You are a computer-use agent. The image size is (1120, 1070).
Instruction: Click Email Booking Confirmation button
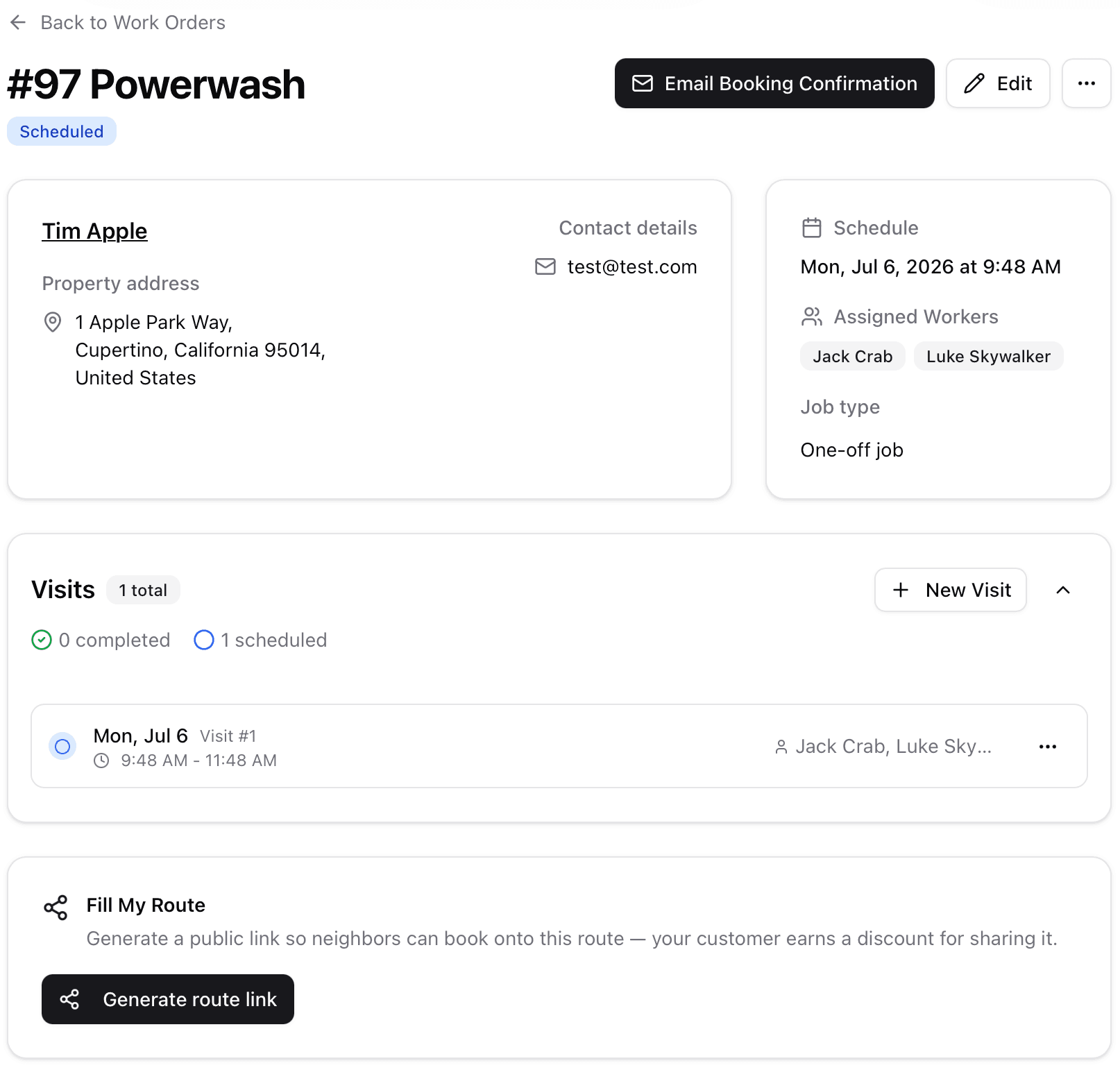774,83
